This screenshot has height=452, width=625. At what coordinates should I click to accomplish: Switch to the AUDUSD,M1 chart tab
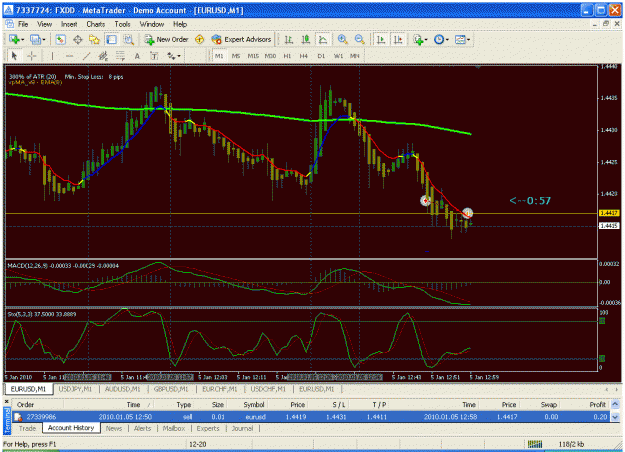coord(122,389)
